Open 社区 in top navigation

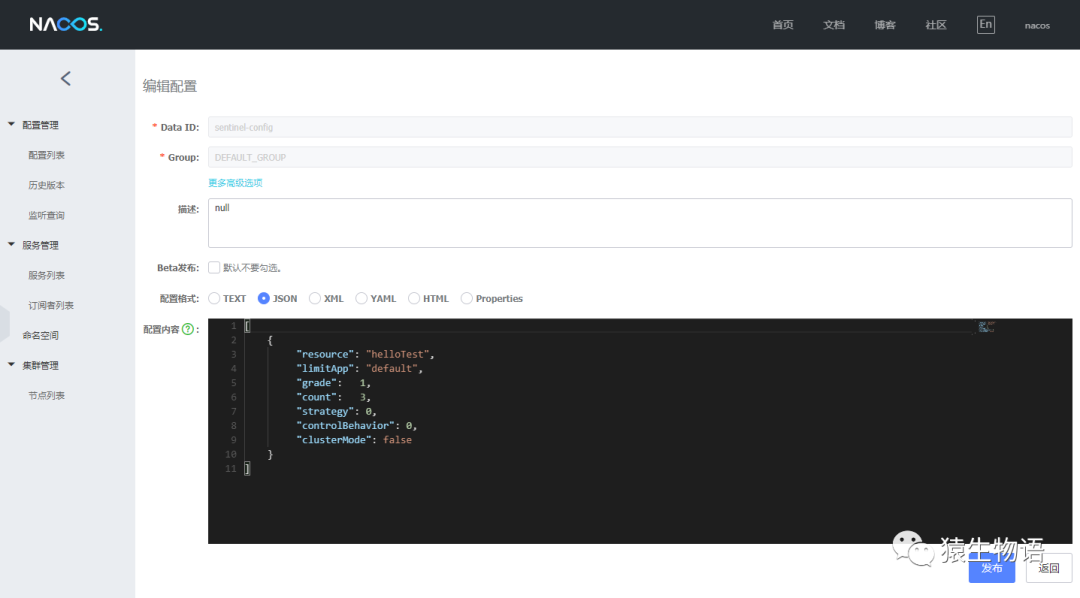[x=936, y=25]
